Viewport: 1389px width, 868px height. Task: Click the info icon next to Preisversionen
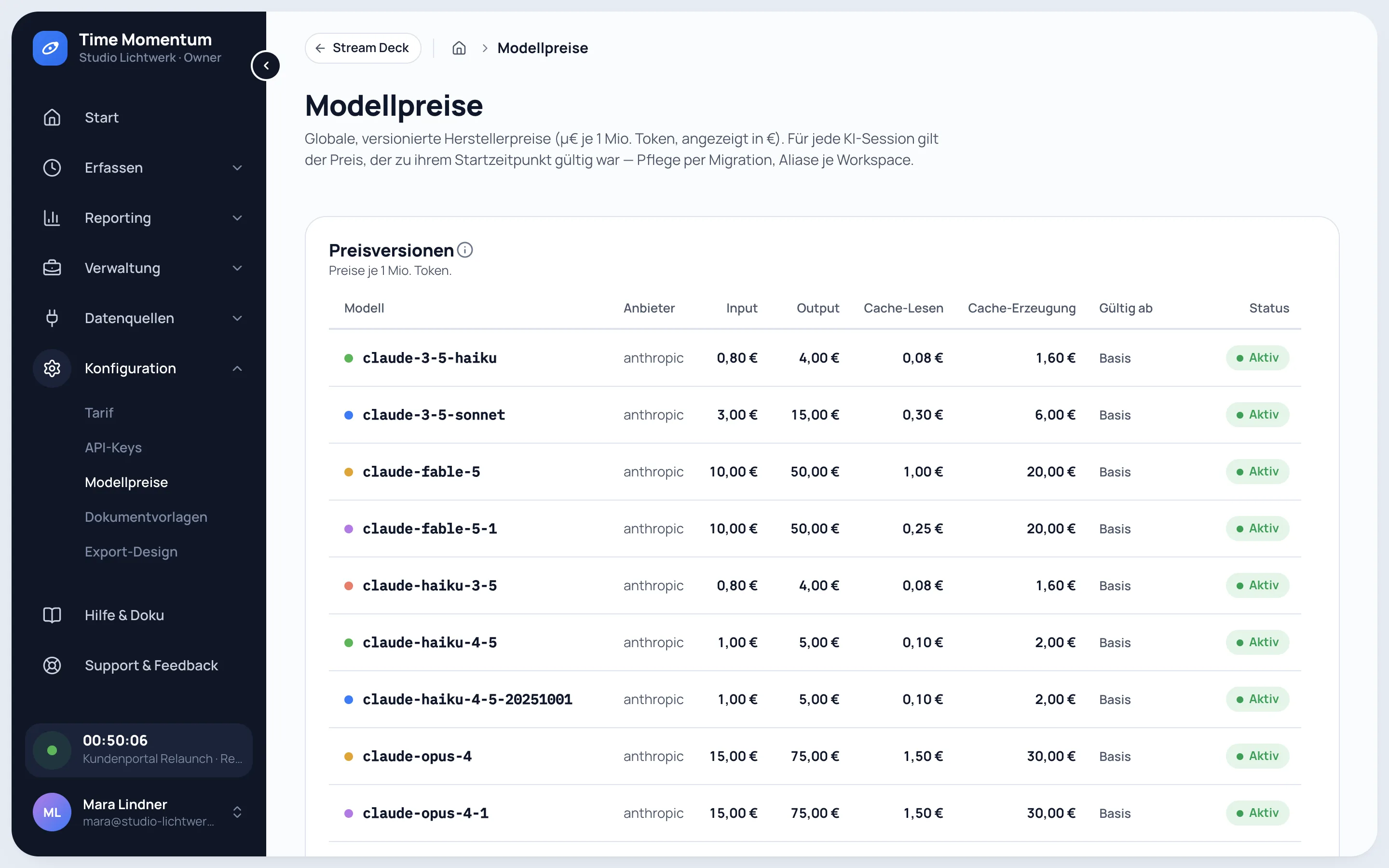click(465, 250)
